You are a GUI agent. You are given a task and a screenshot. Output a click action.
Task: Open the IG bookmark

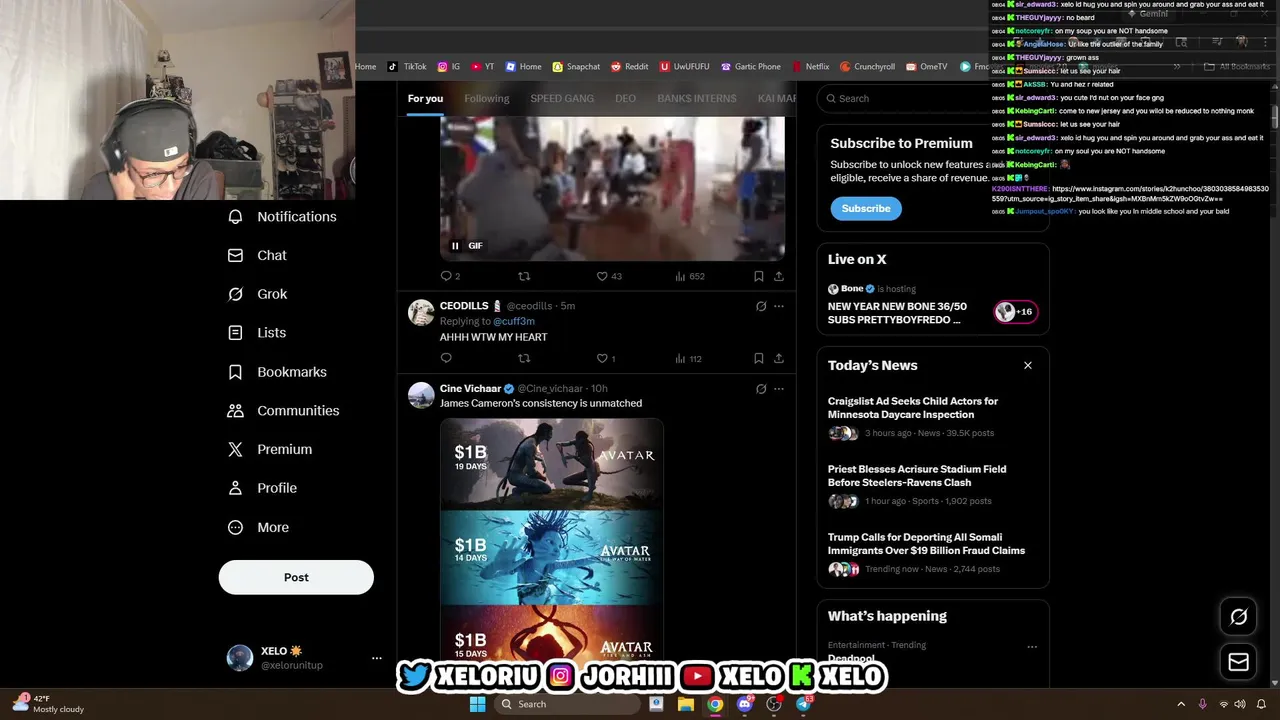pos(449,67)
